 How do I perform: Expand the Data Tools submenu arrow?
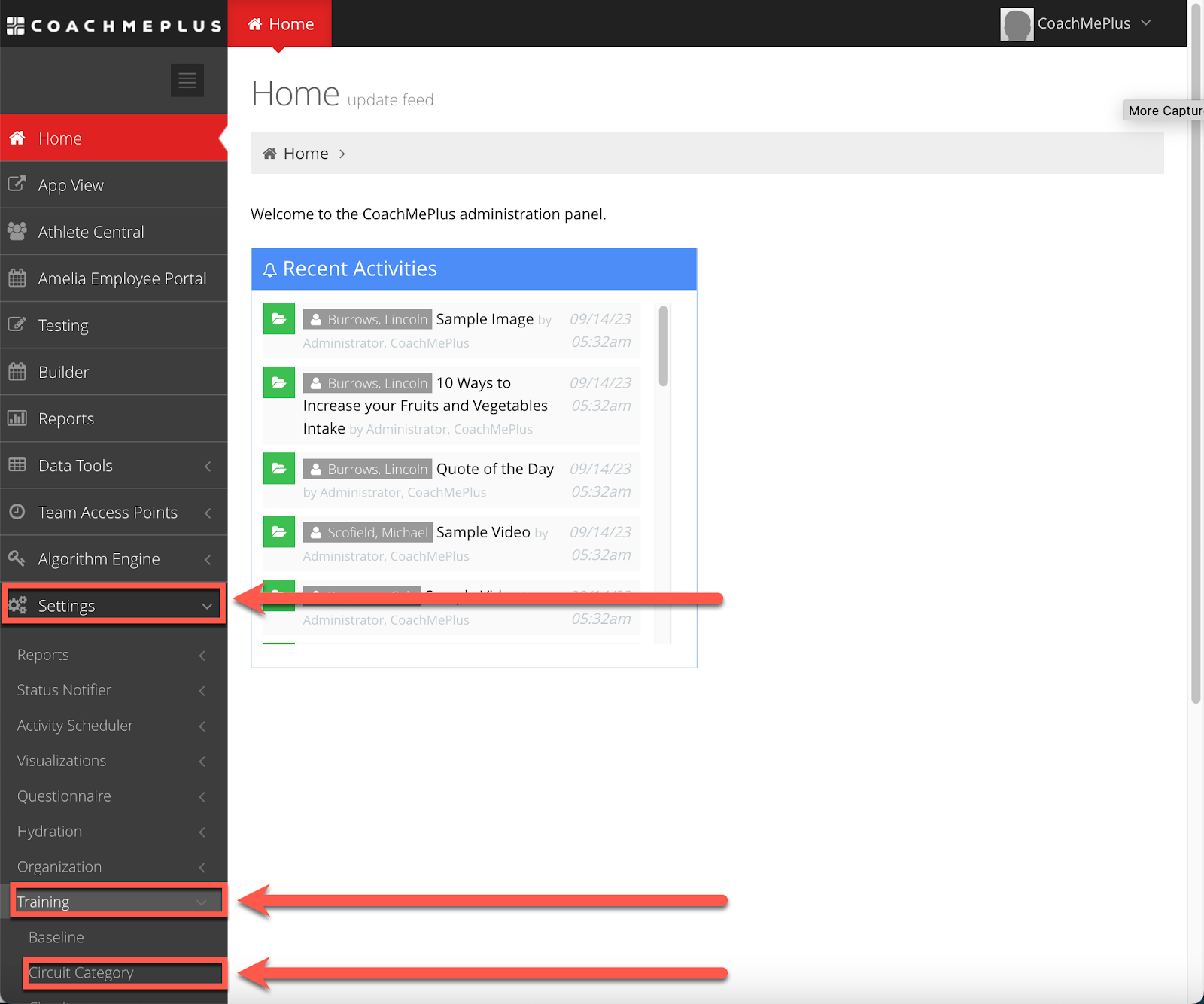coord(208,467)
